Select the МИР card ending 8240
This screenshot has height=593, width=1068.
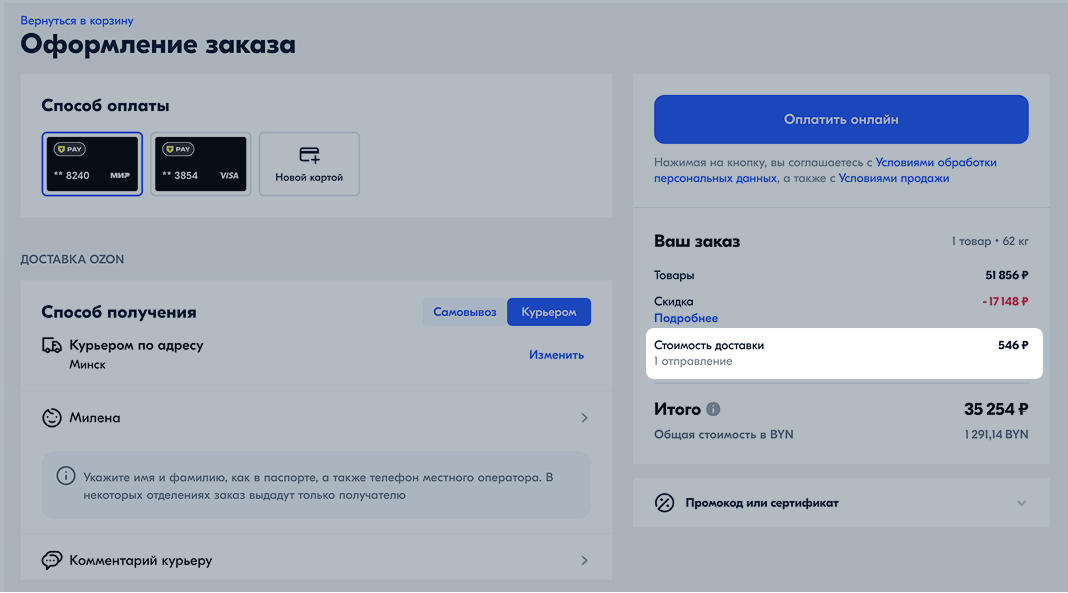tap(92, 164)
